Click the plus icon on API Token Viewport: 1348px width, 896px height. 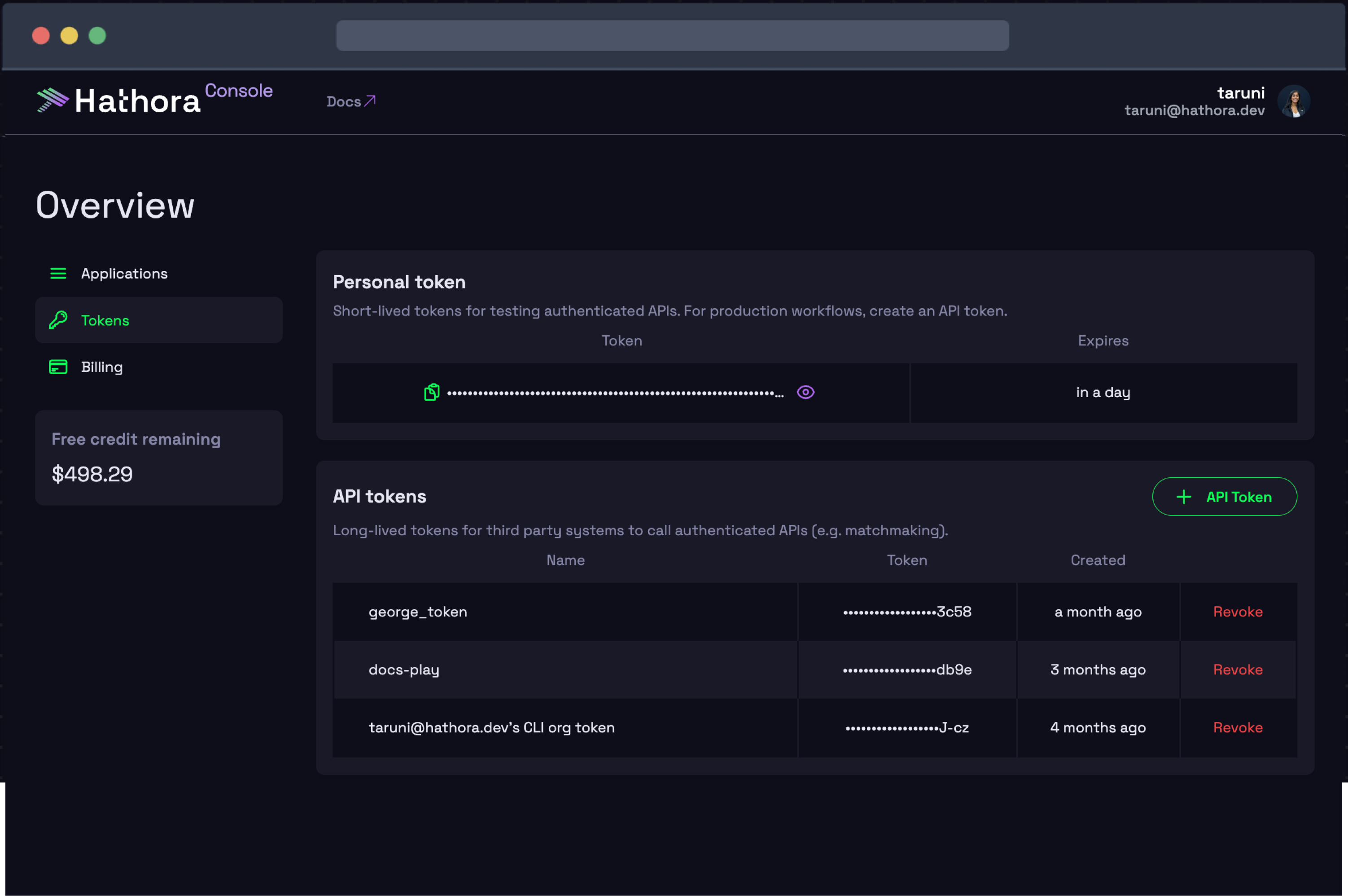coord(1184,497)
